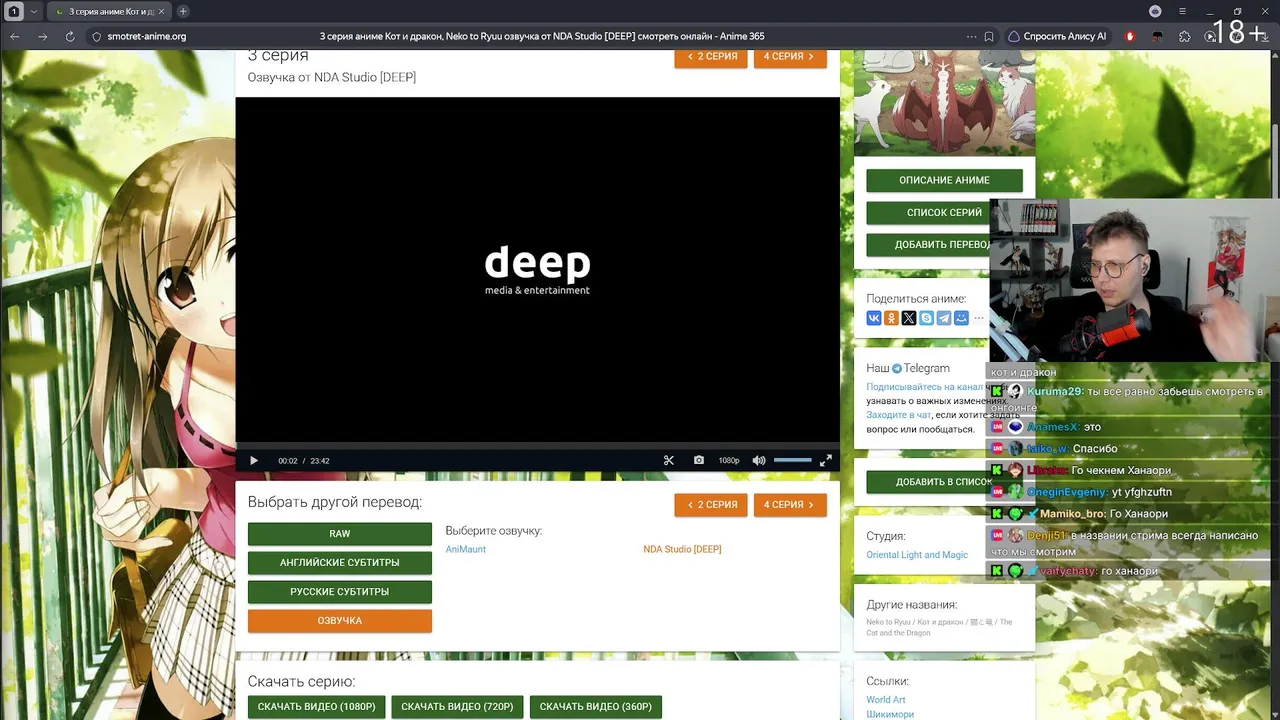Select the RAW translation type

340,534
